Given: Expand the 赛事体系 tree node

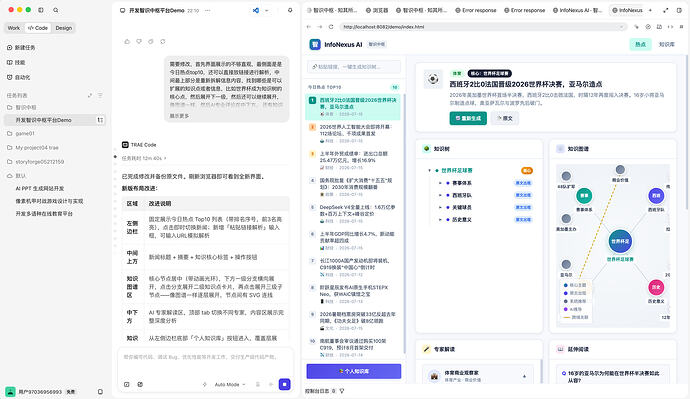Looking at the screenshot, I should (440, 183).
